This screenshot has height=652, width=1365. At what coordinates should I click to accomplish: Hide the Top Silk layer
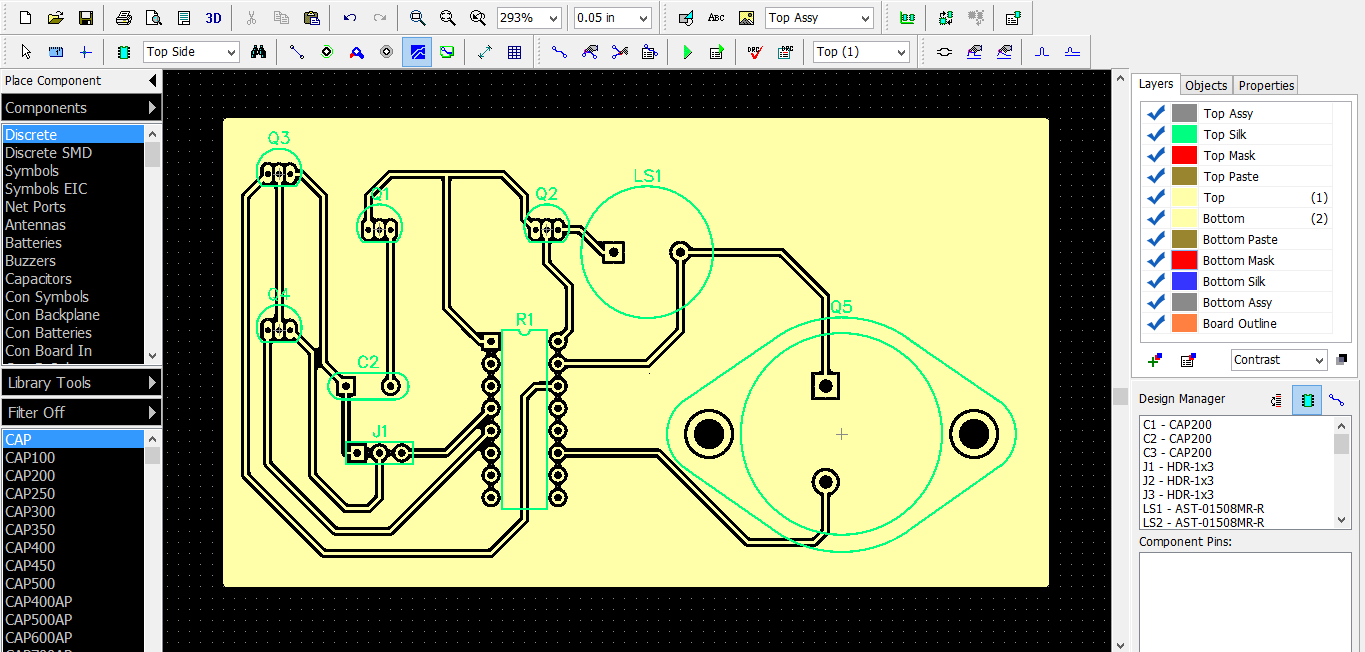pos(1156,133)
